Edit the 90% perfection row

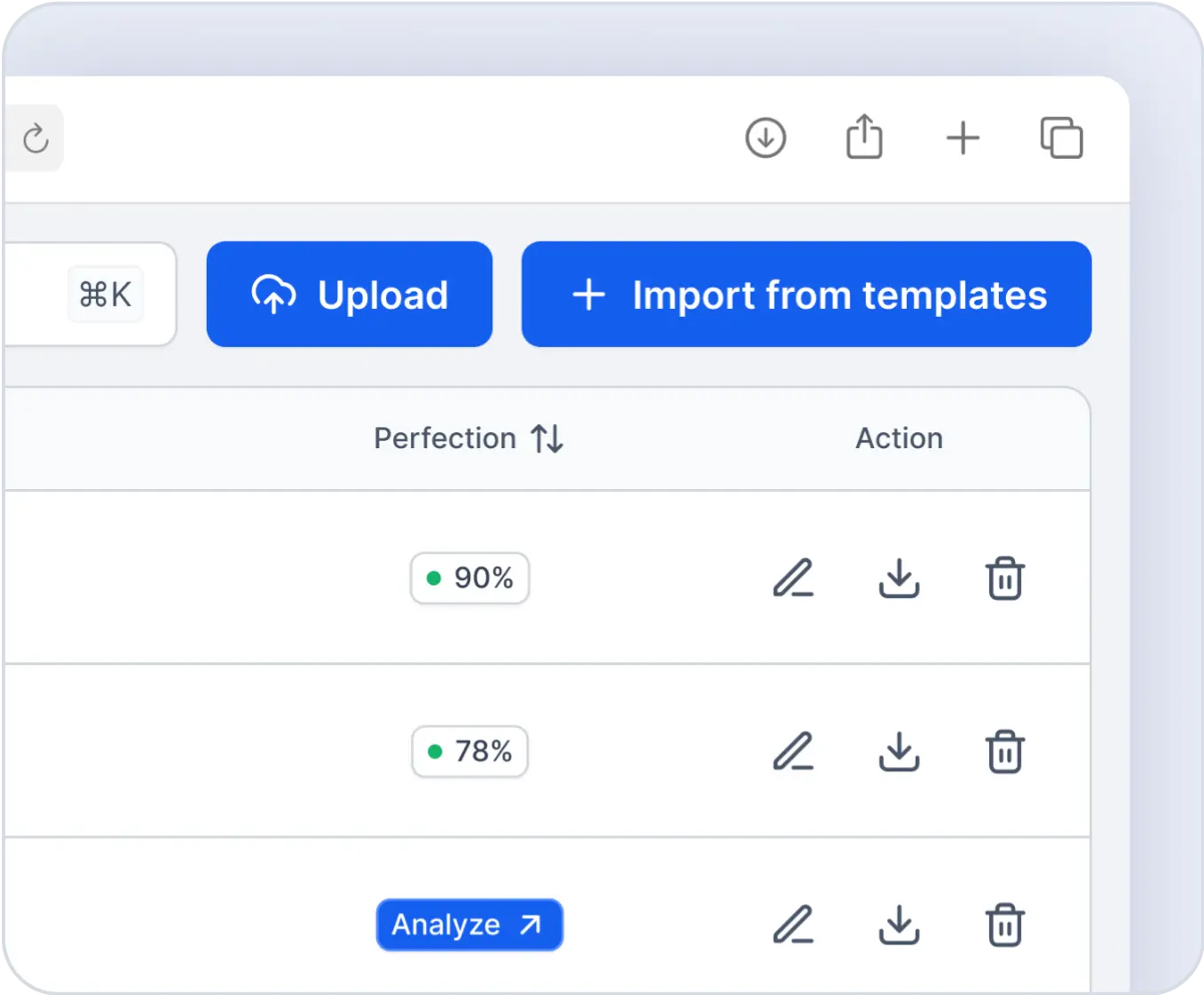point(792,579)
